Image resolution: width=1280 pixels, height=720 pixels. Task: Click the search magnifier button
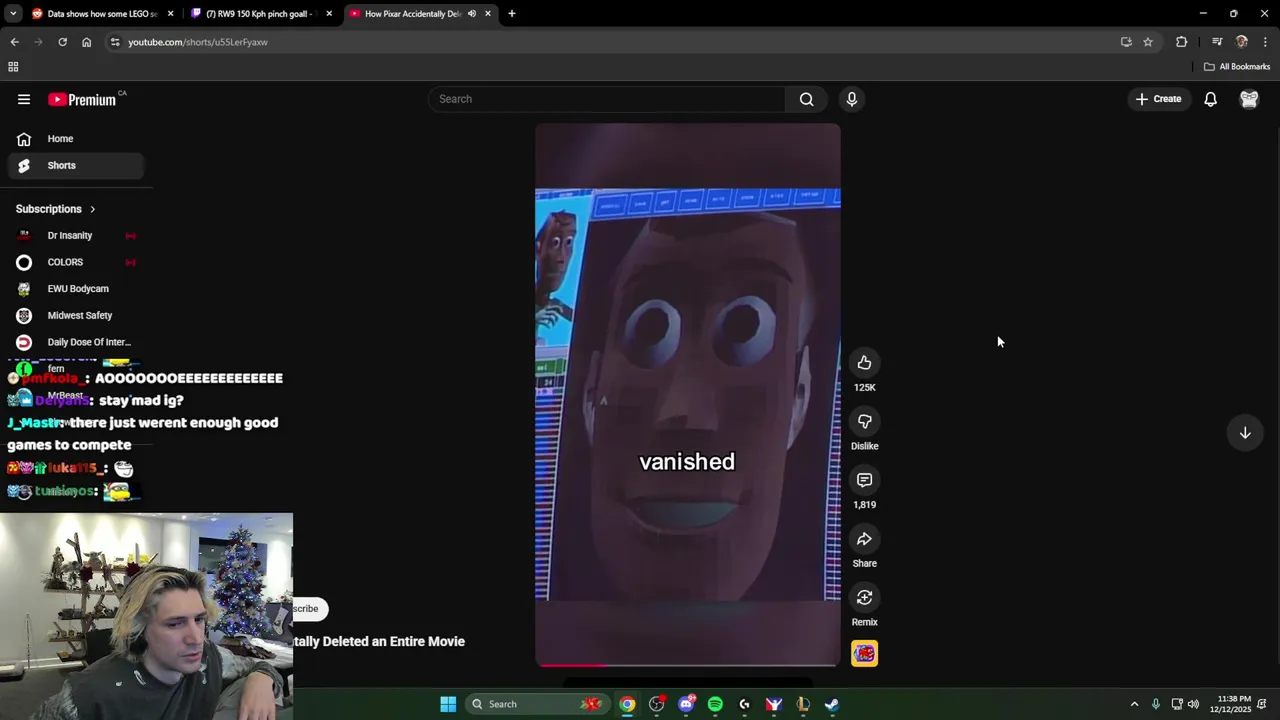806,99
